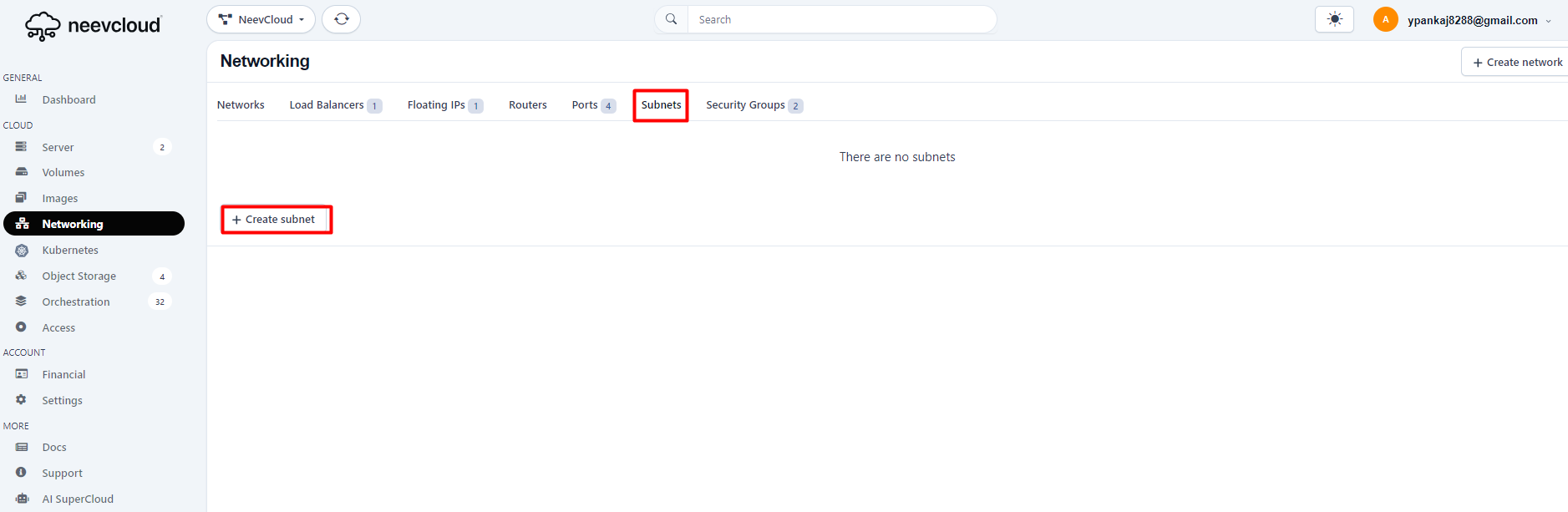
Task: Click the Search input field
Action: pos(841,19)
